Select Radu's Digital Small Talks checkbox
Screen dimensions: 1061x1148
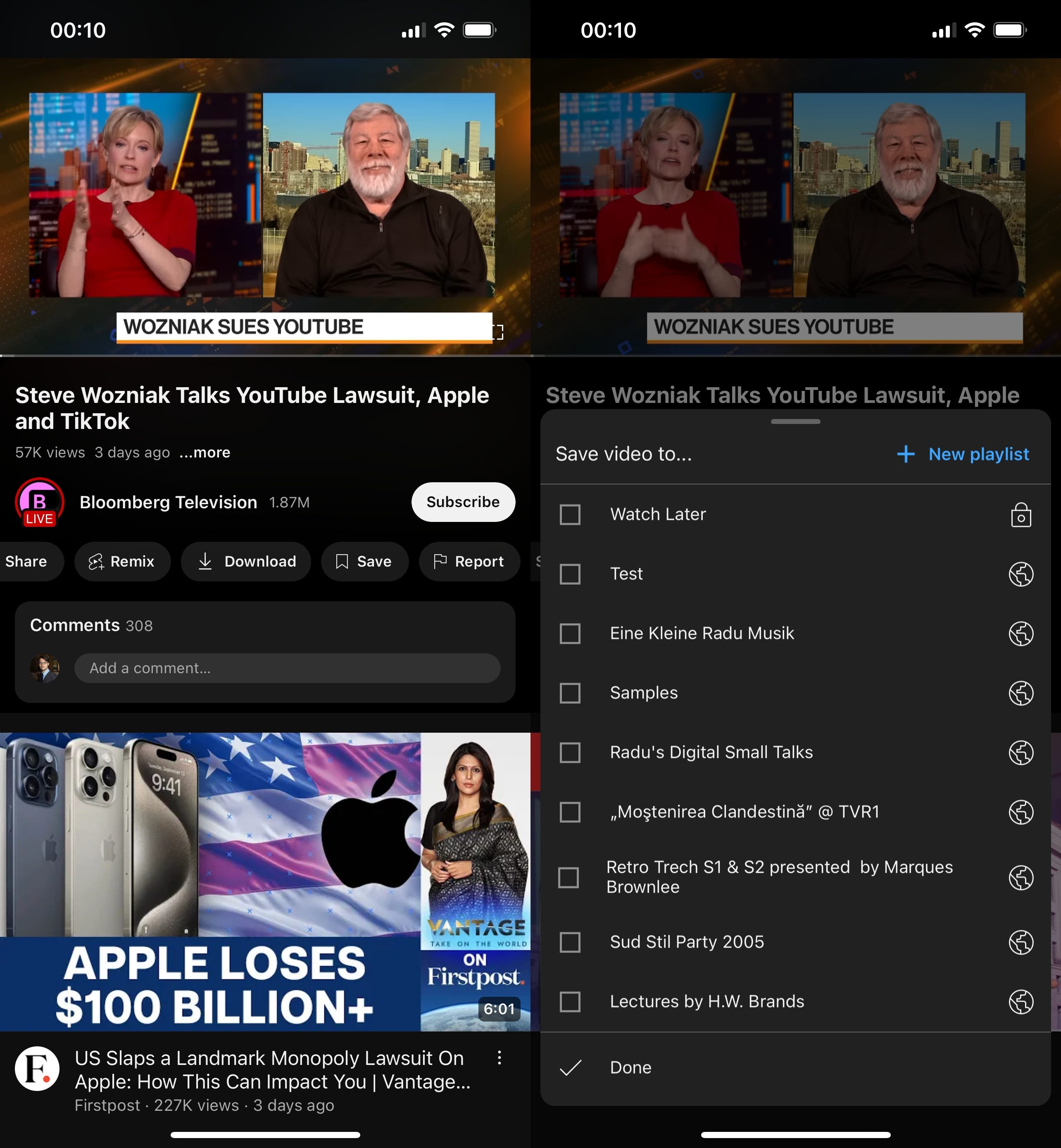569,753
